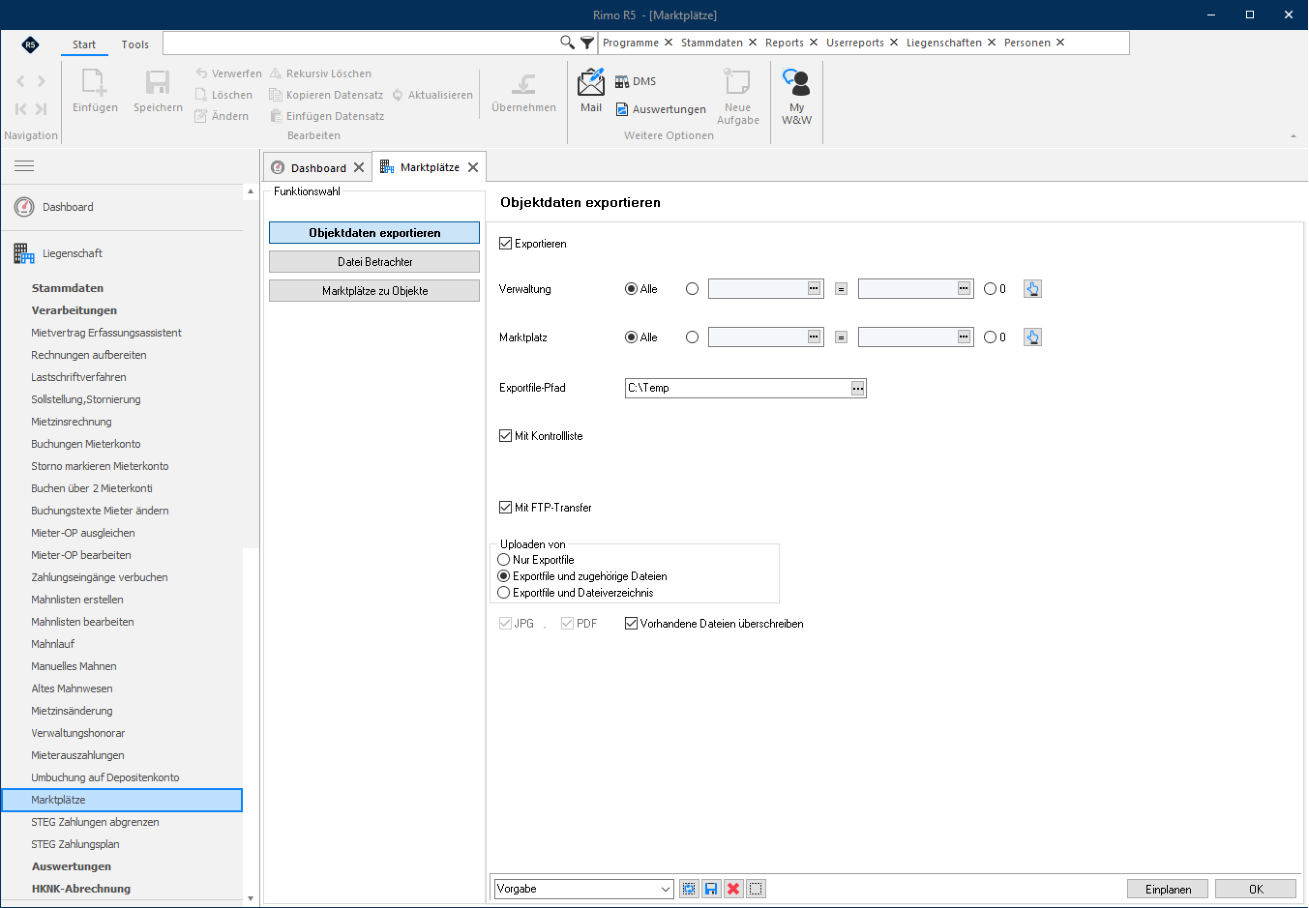This screenshot has height=908, width=1309.
Task: Select the 0 radio button for Verwaltung
Action: click(990, 289)
